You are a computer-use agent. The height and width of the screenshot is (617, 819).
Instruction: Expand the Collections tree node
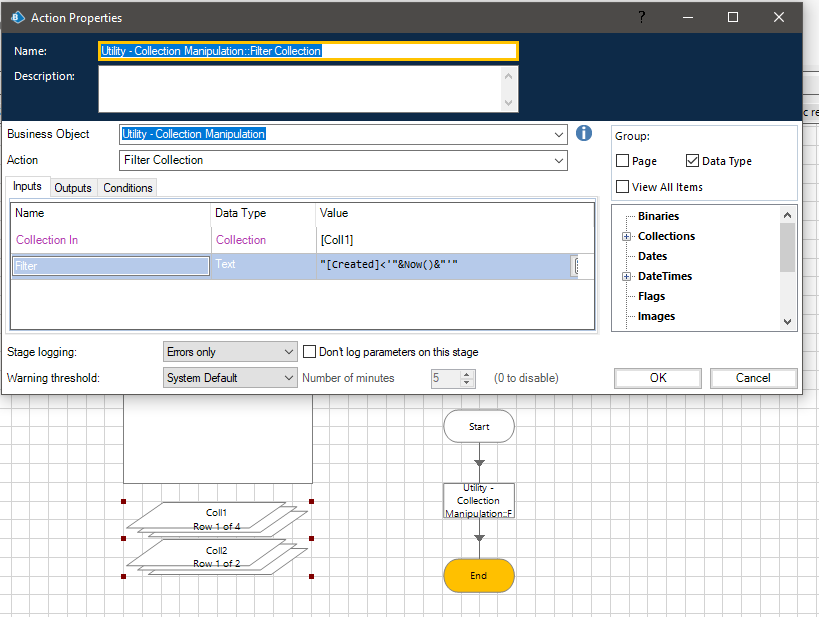626,237
